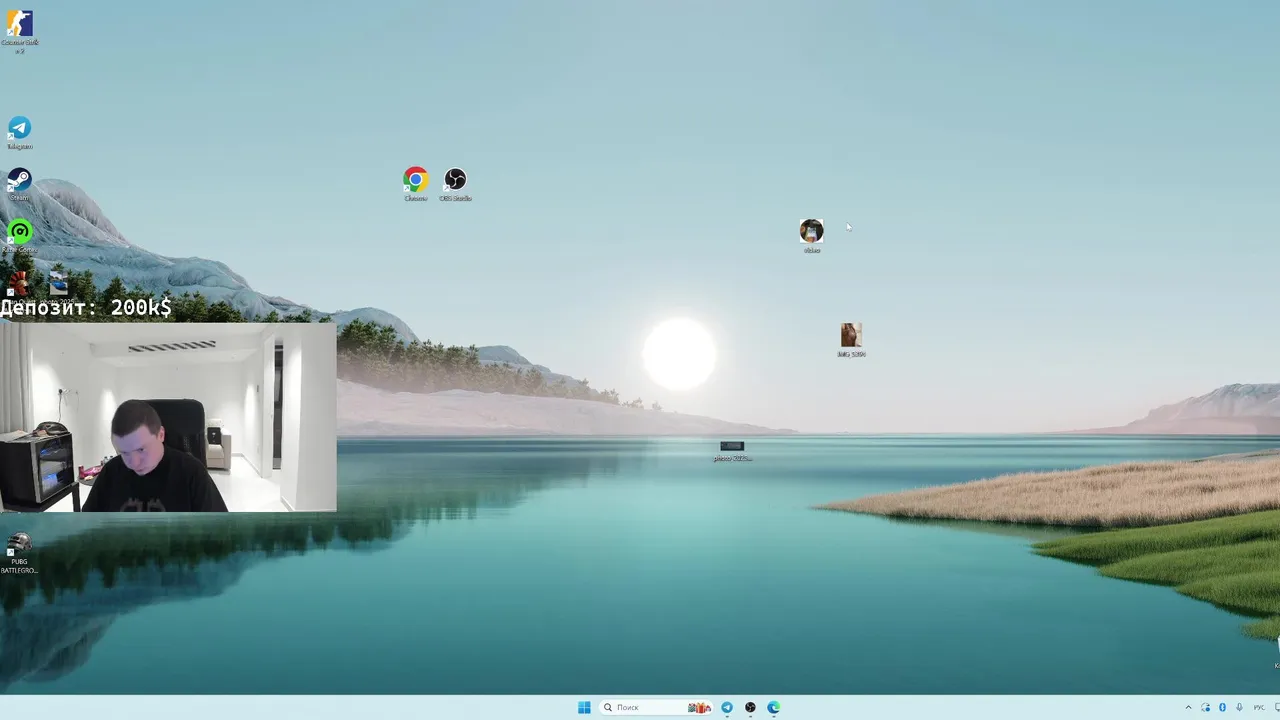Viewport: 1280px width, 720px height.
Task: Open the Windows Start menu
Action: click(584, 707)
